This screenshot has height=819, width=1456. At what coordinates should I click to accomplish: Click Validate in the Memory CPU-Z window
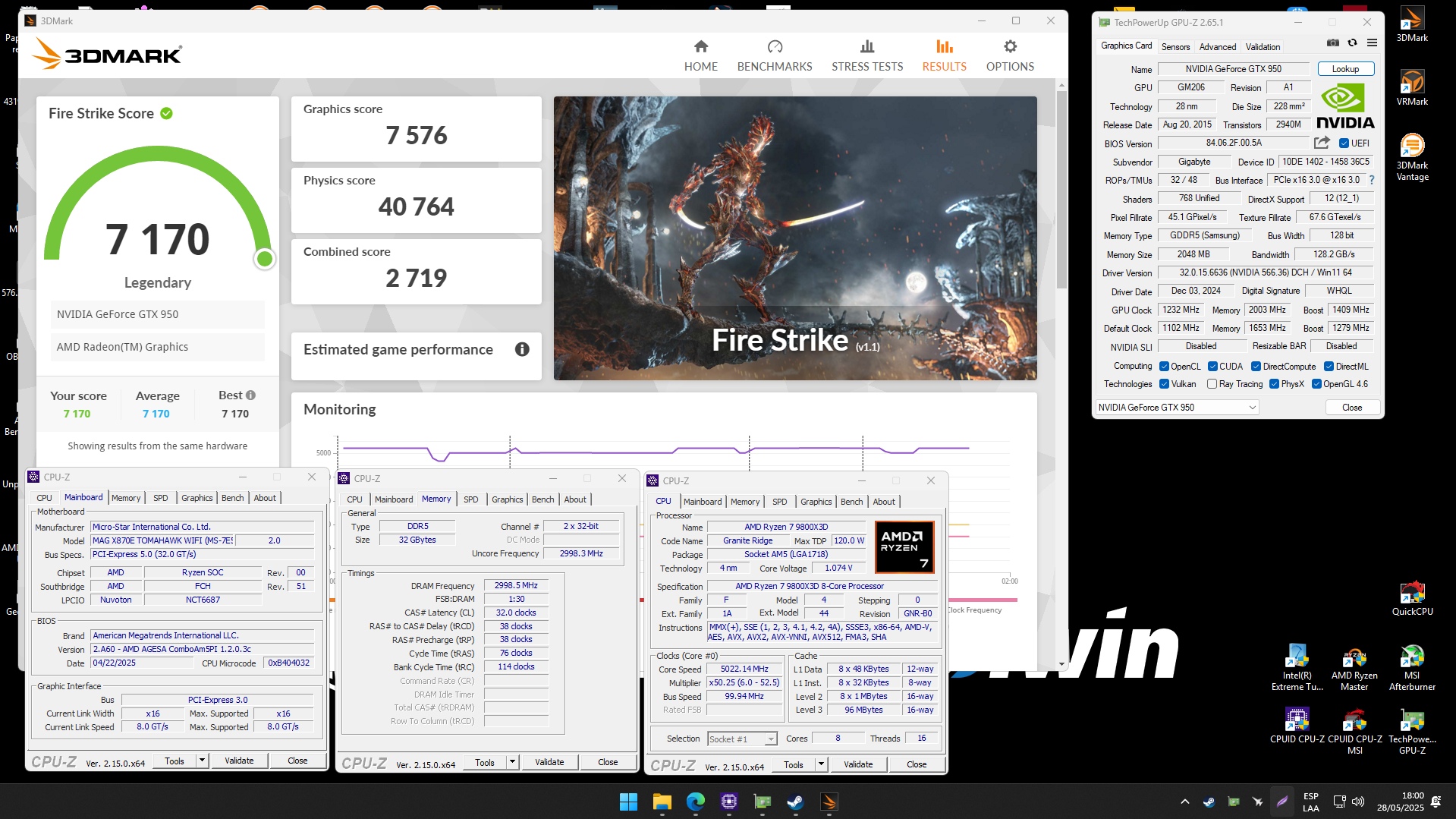coord(549,762)
